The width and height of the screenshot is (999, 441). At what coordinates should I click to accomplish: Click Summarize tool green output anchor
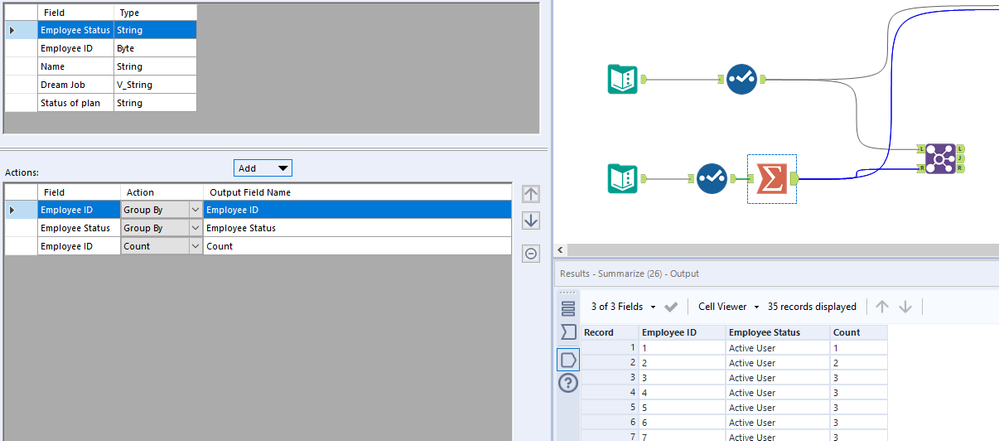tap(794, 180)
